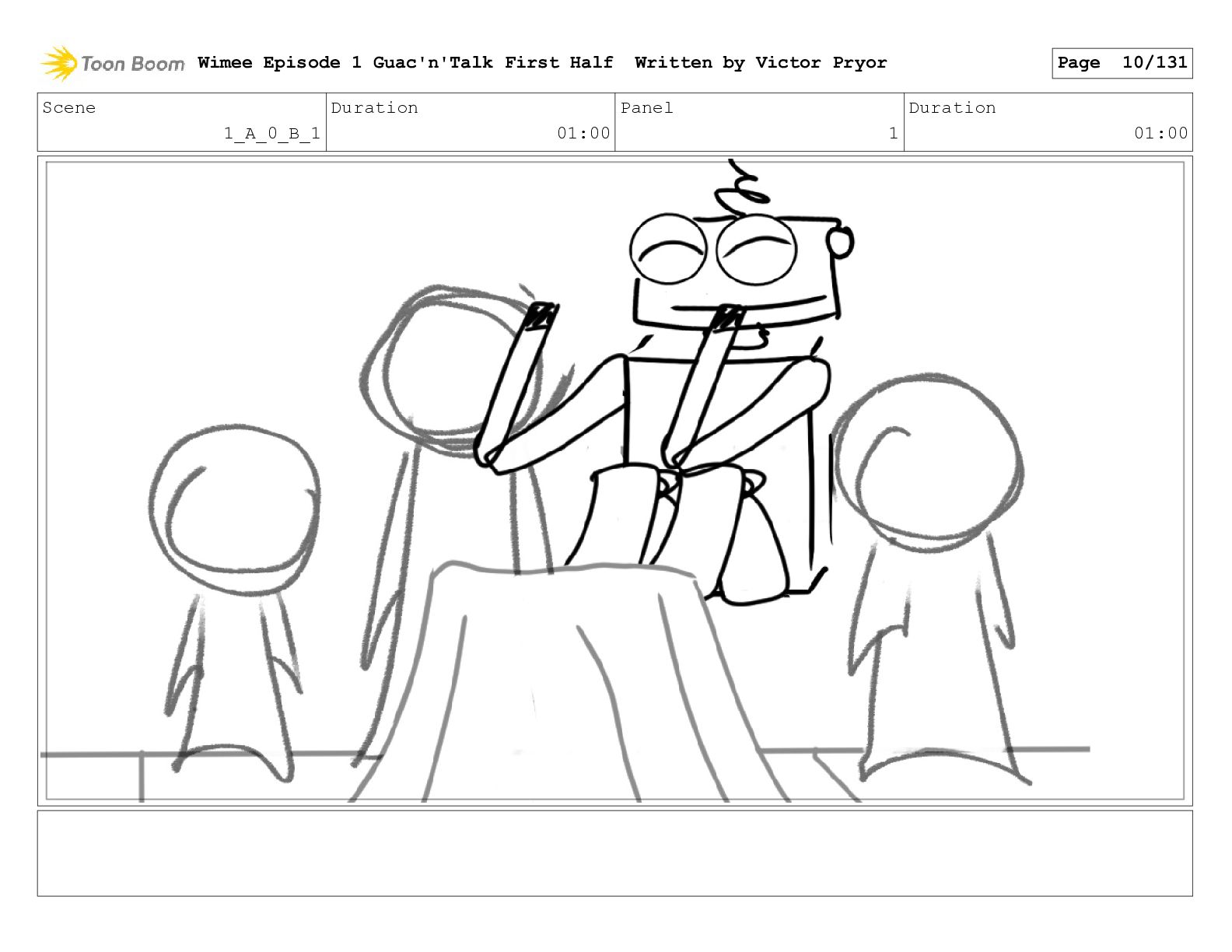Select the scene duration value '01:00'
Viewport: 1232px width, 952px height.
[583, 134]
